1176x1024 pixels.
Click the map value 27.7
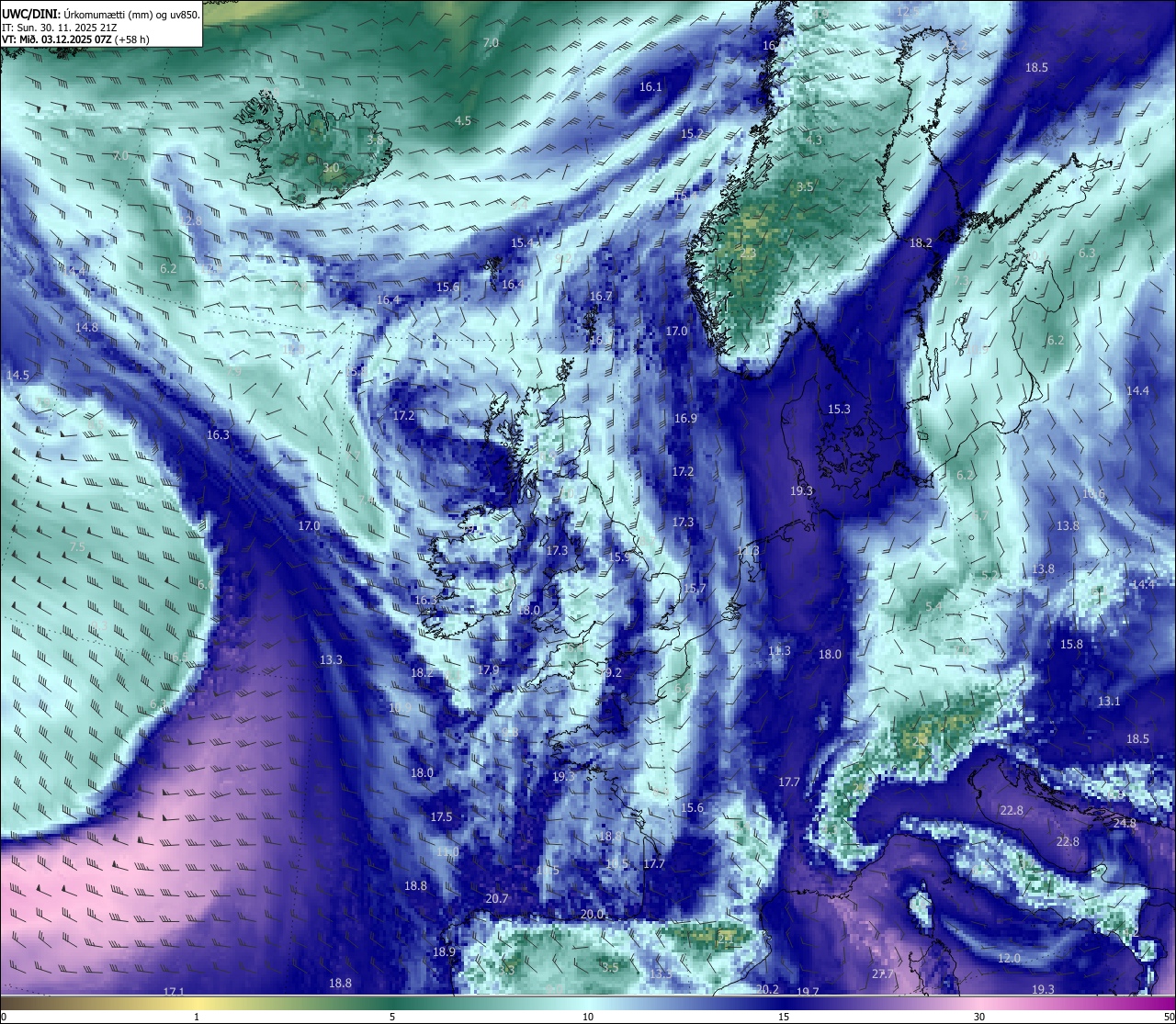[x=883, y=973]
